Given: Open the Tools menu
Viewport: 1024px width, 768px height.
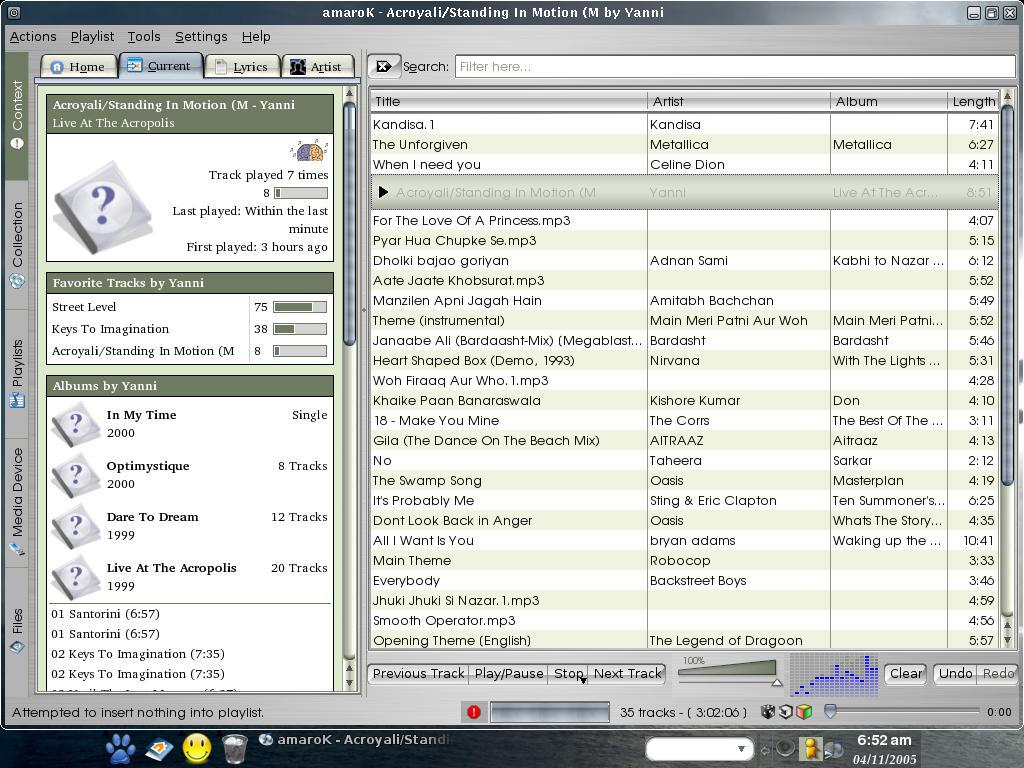Looking at the screenshot, I should (x=144, y=37).
